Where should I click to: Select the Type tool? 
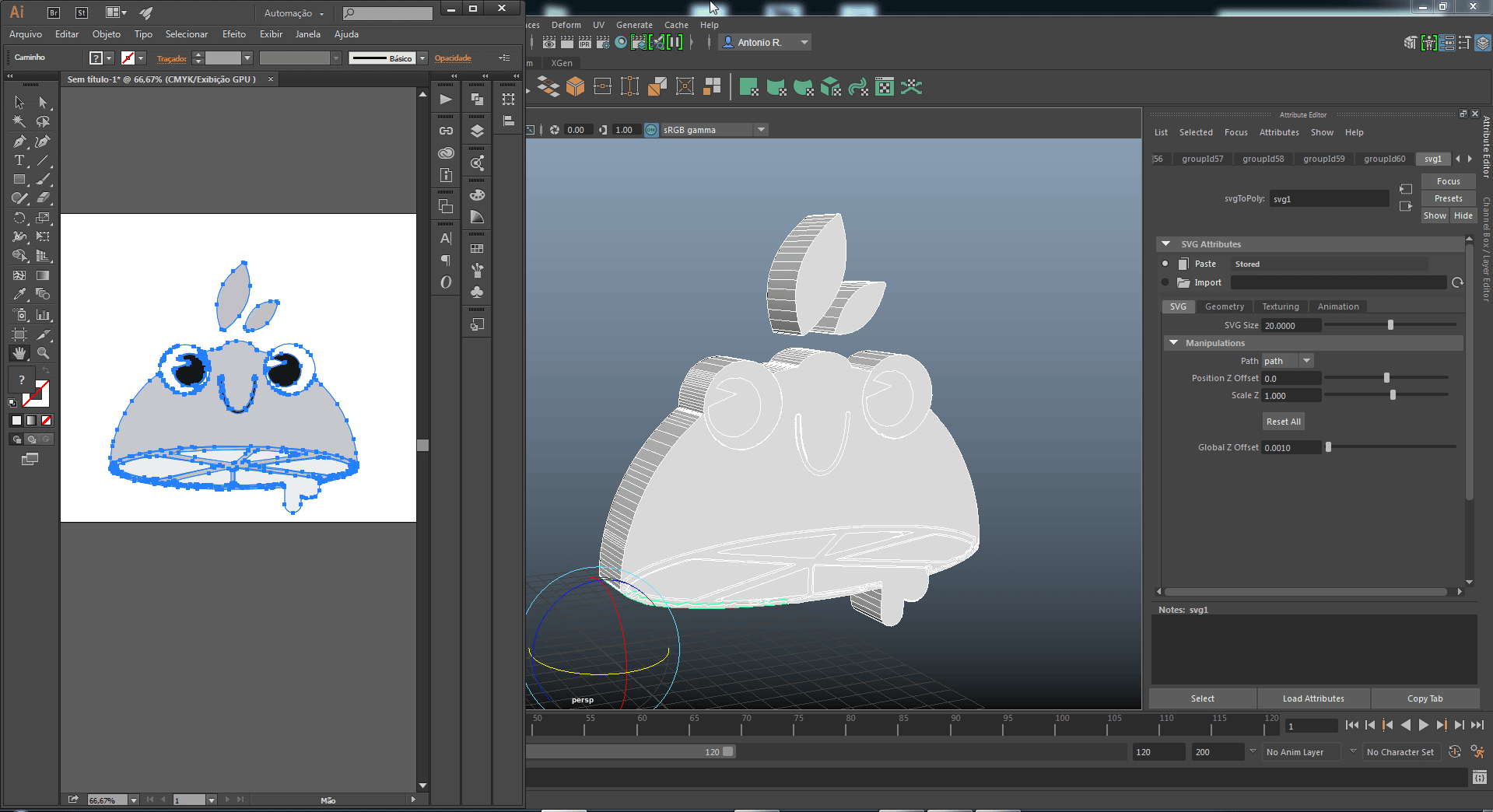tap(19, 161)
